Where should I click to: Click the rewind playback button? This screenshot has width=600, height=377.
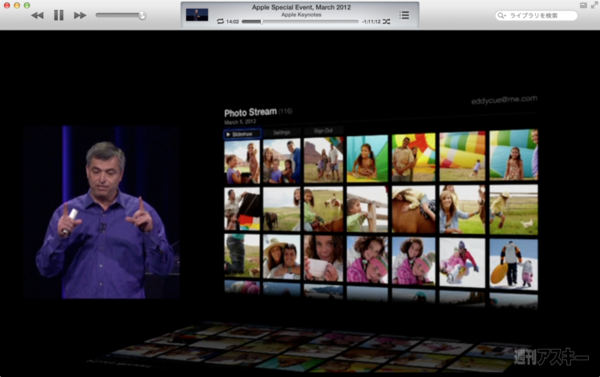pyautogui.click(x=37, y=15)
